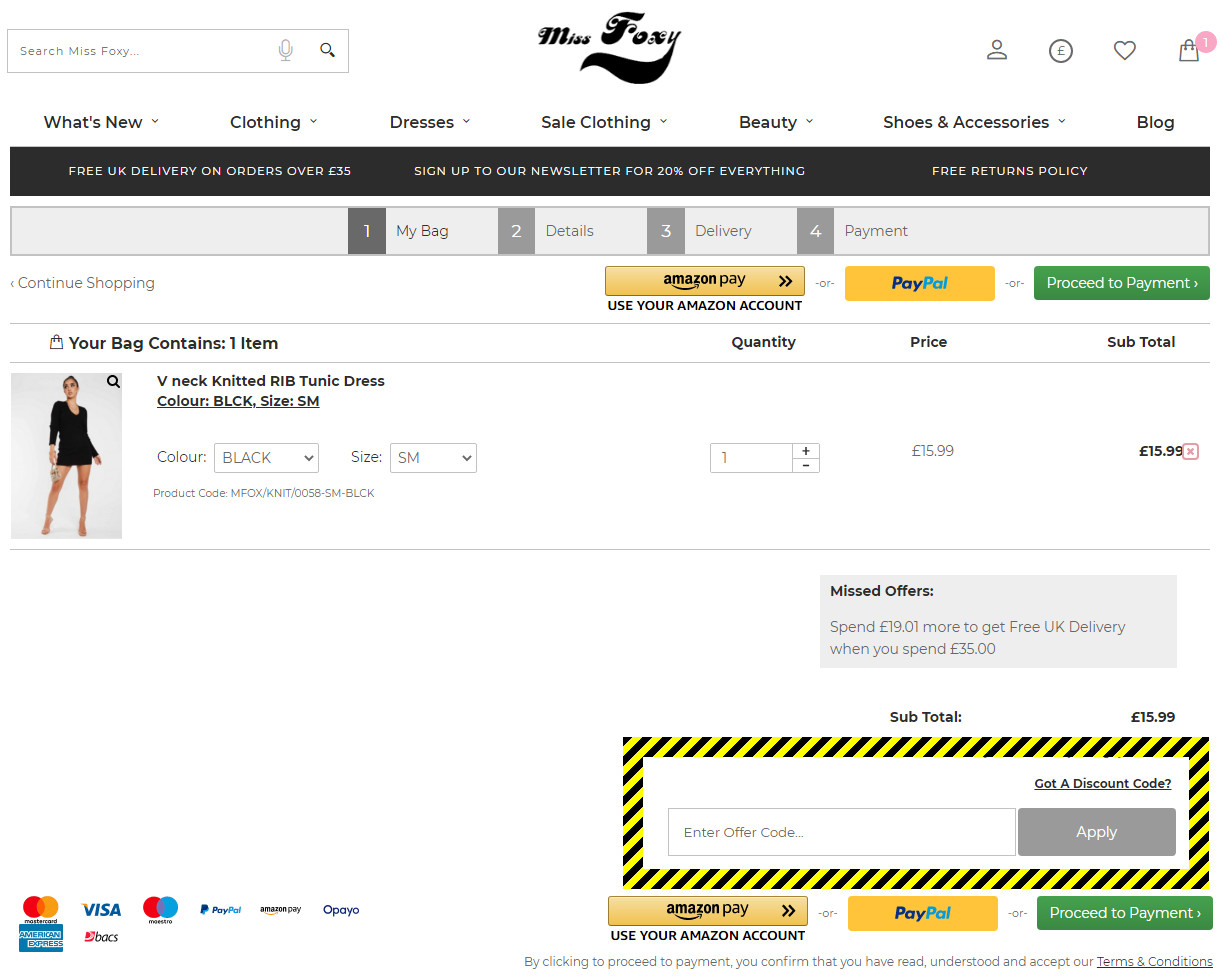The width and height of the screenshot is (1220, 980).
Task: Click the Apply offer code button
Action: (1097, 832)
